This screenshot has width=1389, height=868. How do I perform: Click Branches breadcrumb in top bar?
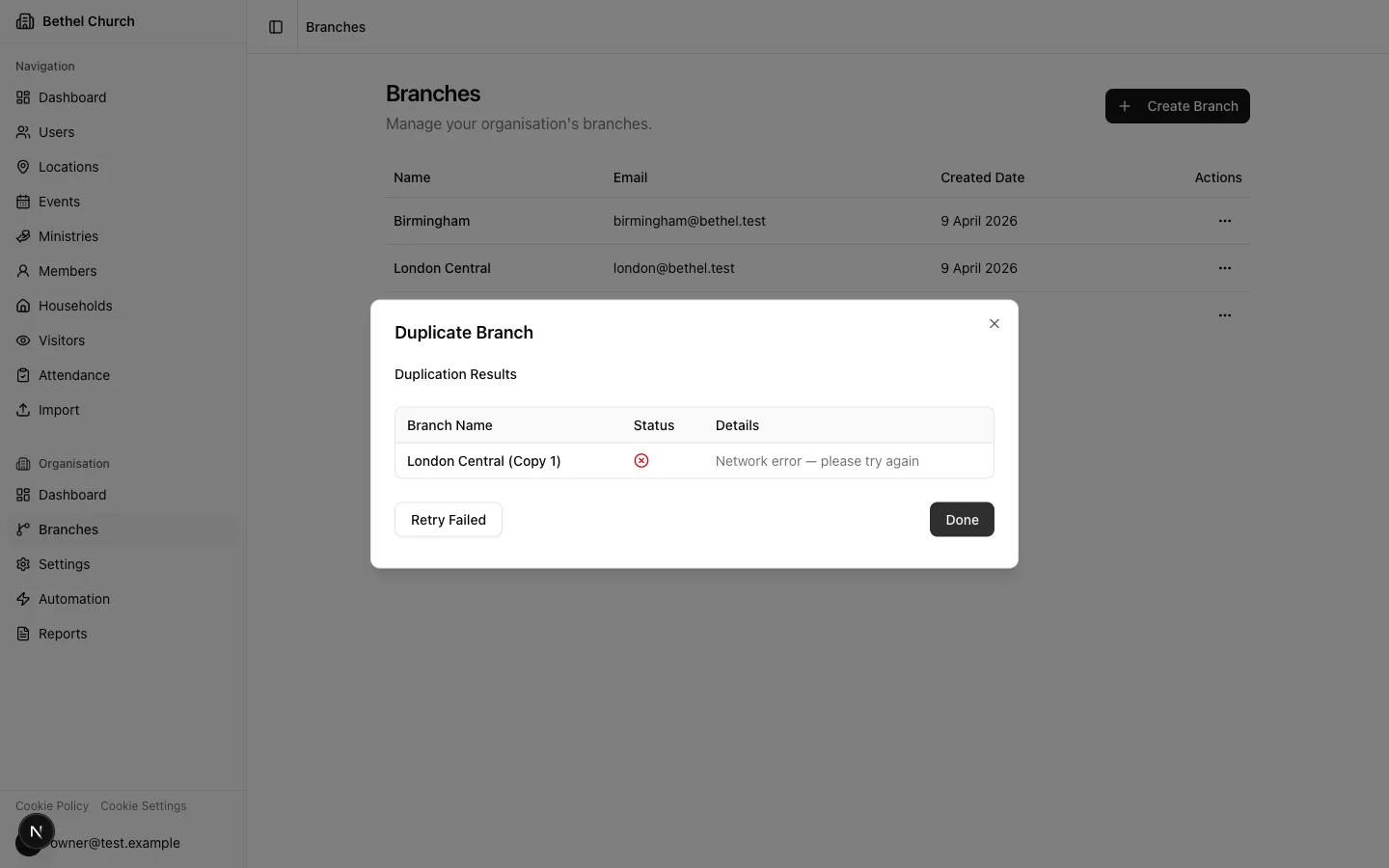click(x=336, y=27)
